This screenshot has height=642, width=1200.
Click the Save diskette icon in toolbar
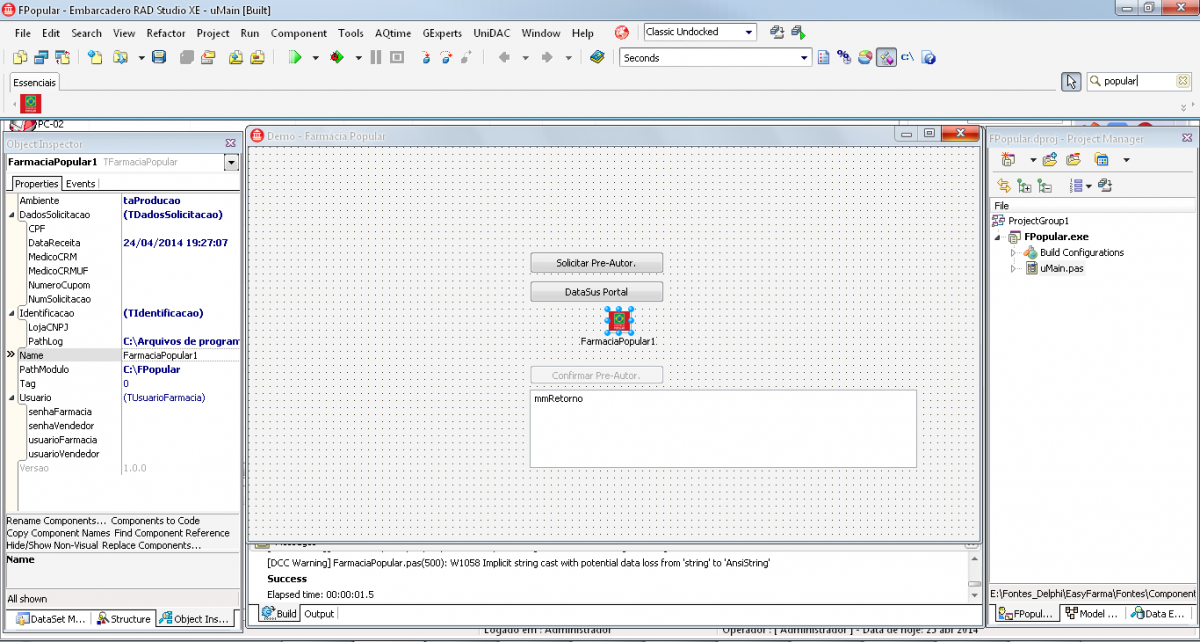point(159,58)
